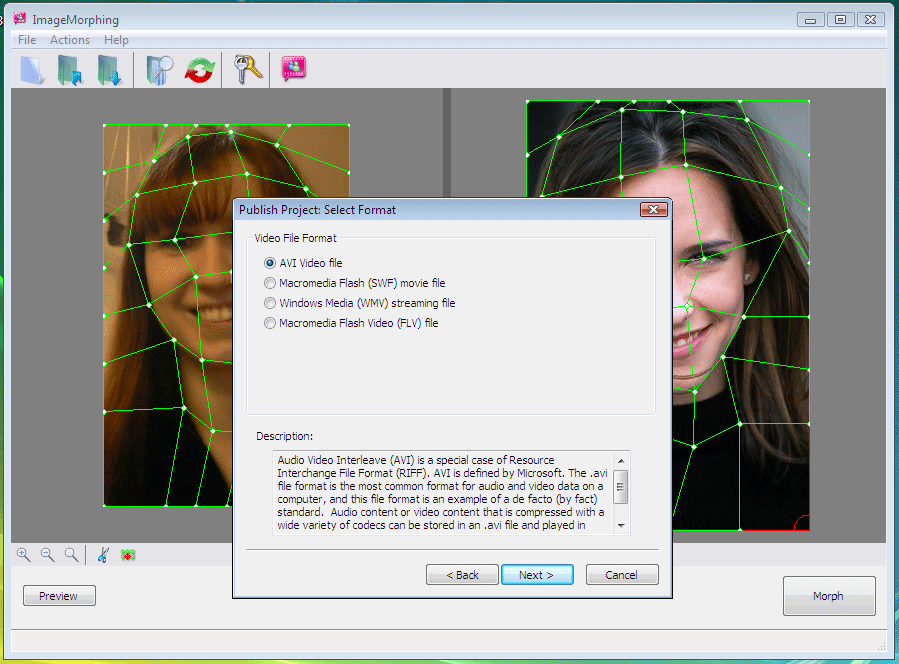Click the "Description:" label
The height and width of the screenshot is (664, 899).
[x=284, y=436]
